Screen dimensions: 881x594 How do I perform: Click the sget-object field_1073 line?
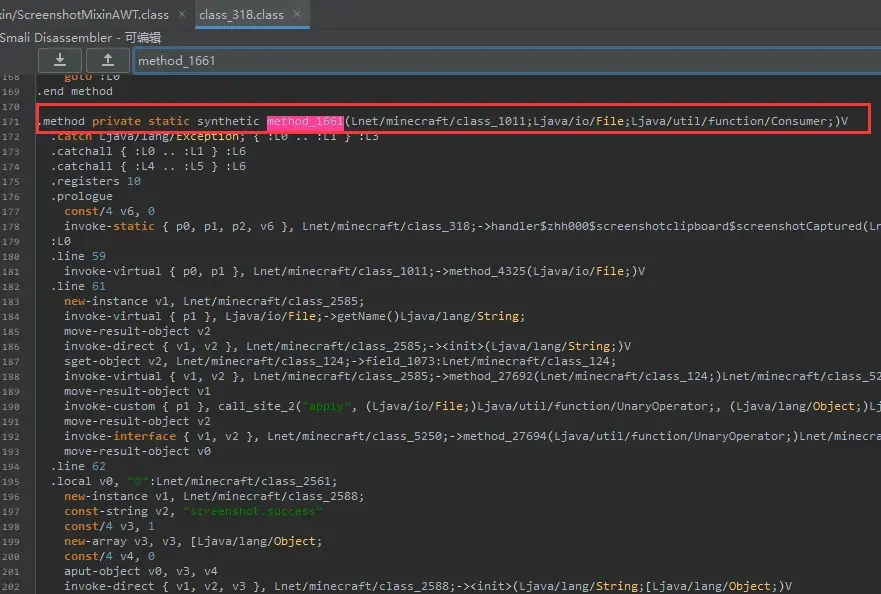click(340, 361)
